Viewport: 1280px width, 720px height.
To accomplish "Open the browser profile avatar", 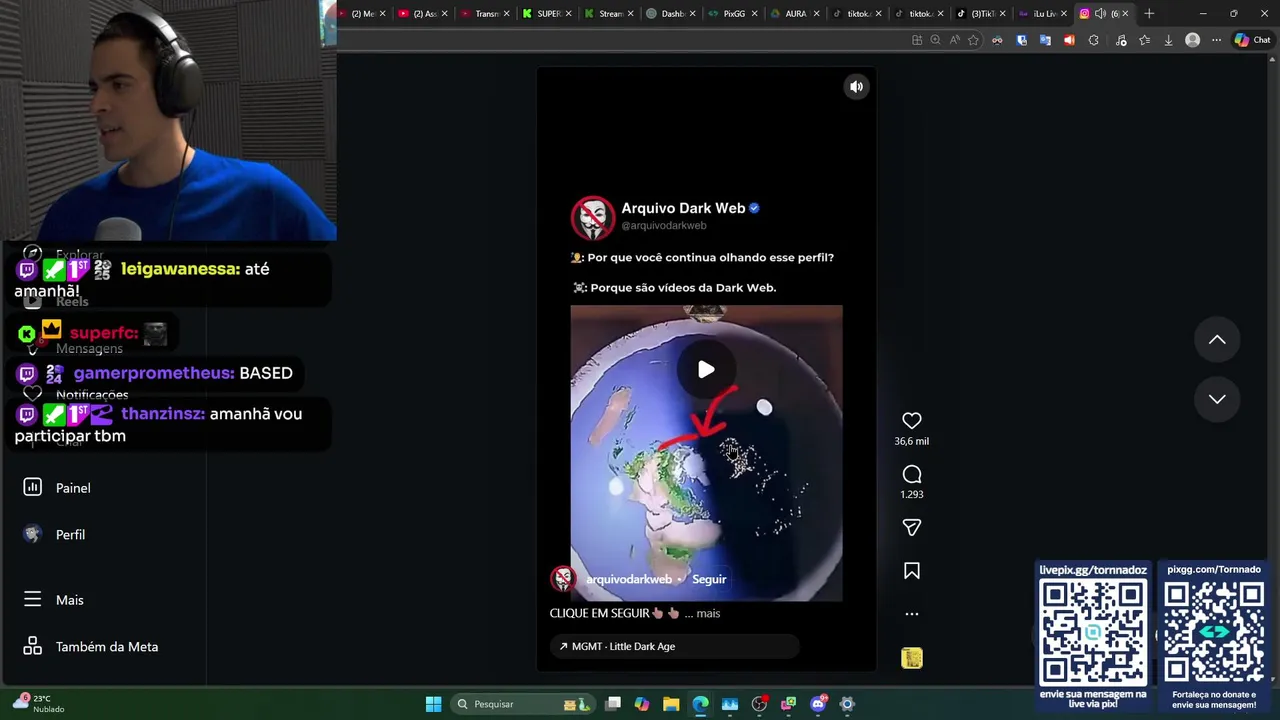I will point(1192,40).
